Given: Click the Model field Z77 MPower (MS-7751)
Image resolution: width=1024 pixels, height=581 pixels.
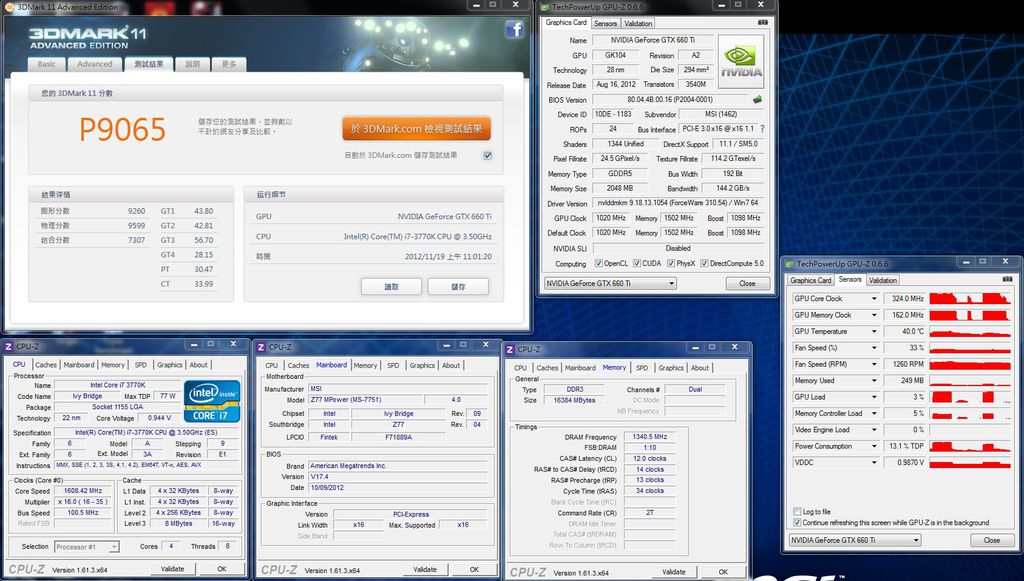Looking at the screenshot, I should click(364, 400).
